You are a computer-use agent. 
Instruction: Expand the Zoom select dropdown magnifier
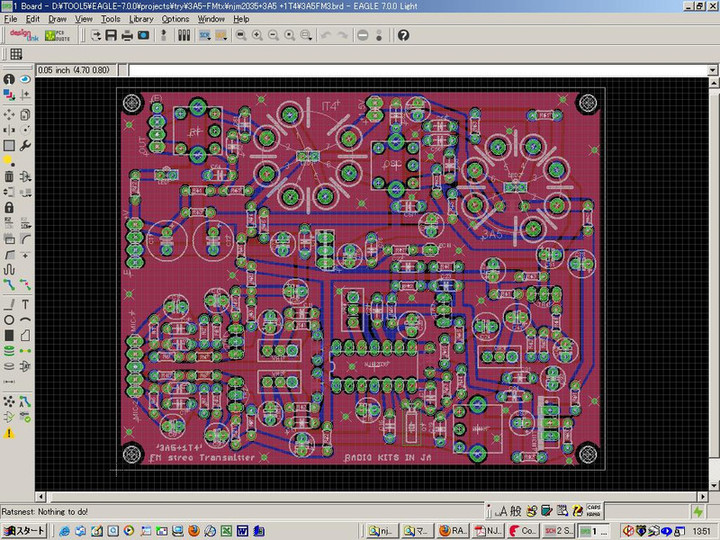305,35
